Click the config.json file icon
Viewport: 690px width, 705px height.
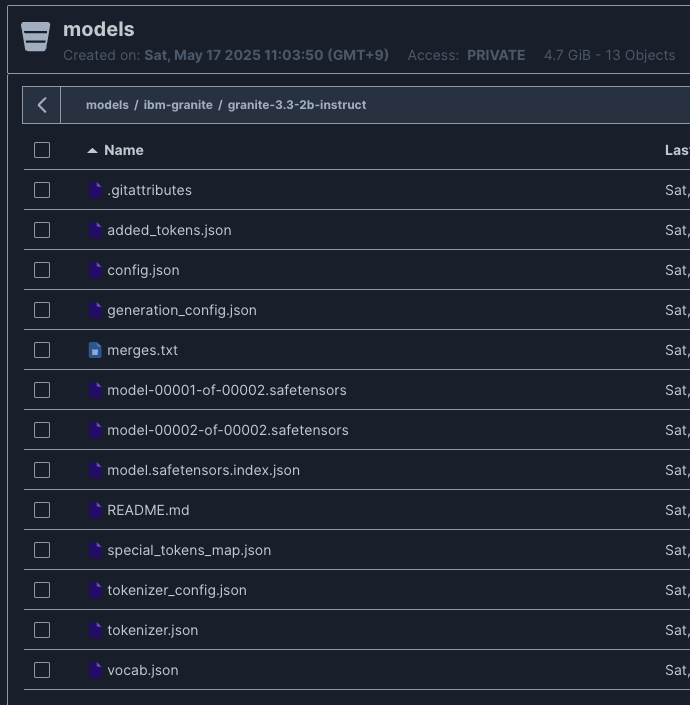click(x=95, y=270)
